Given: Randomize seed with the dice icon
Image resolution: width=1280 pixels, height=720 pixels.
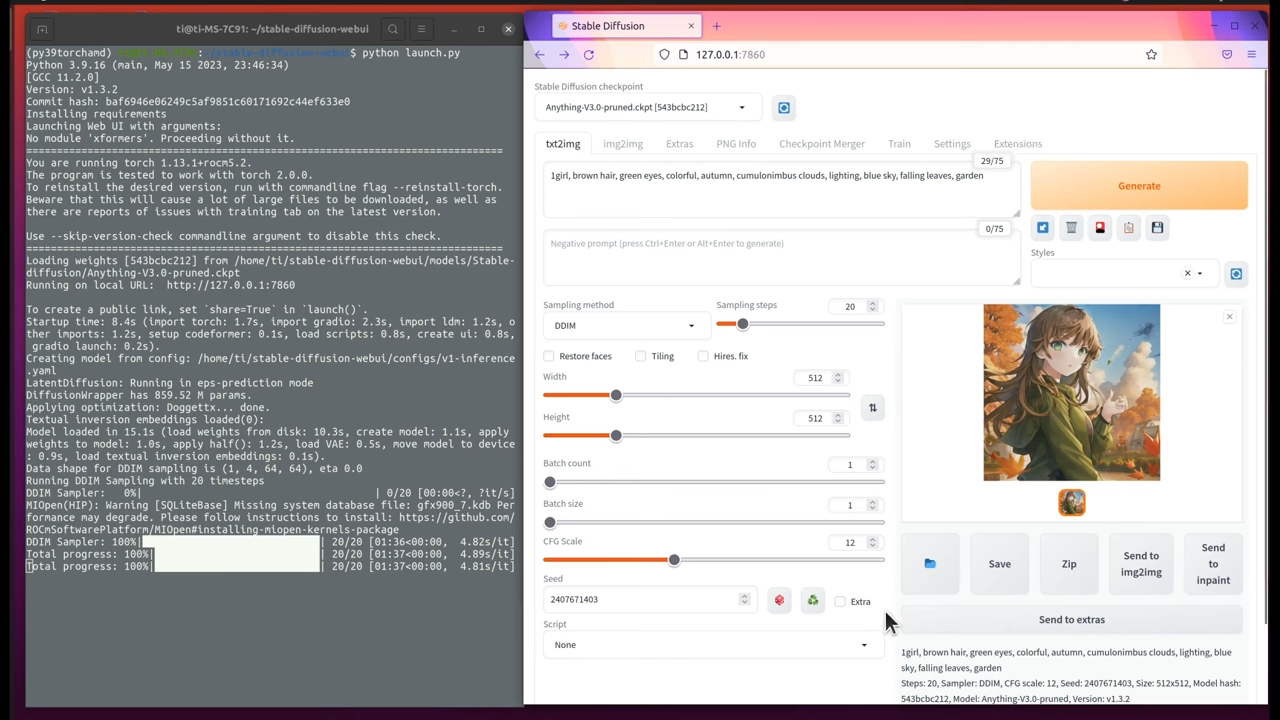Looking at the screenshot, I should pyautogui.click(x=779, y=601).
